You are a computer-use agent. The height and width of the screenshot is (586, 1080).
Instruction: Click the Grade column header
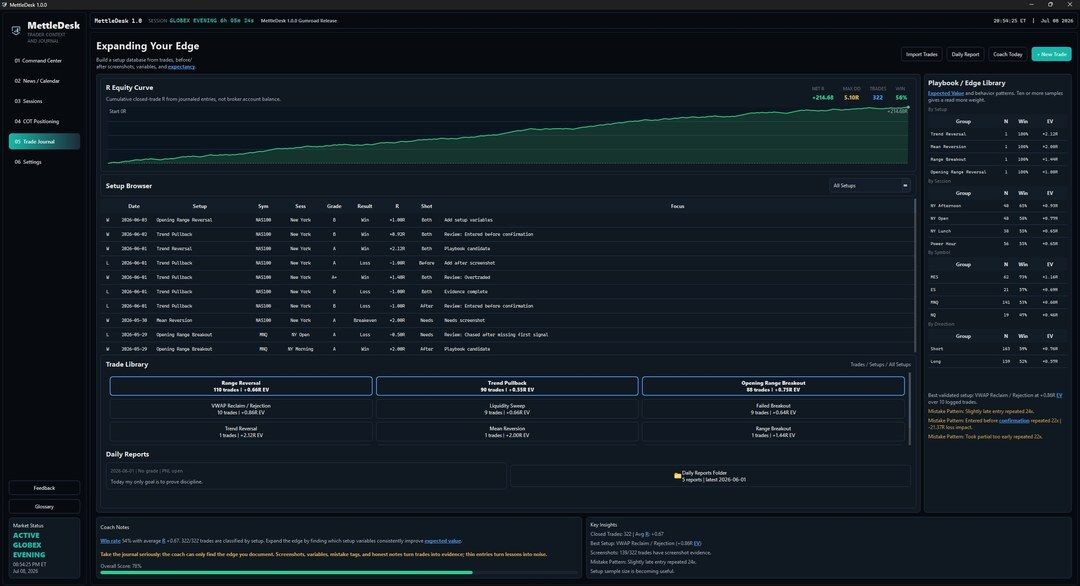pos(334,206)
